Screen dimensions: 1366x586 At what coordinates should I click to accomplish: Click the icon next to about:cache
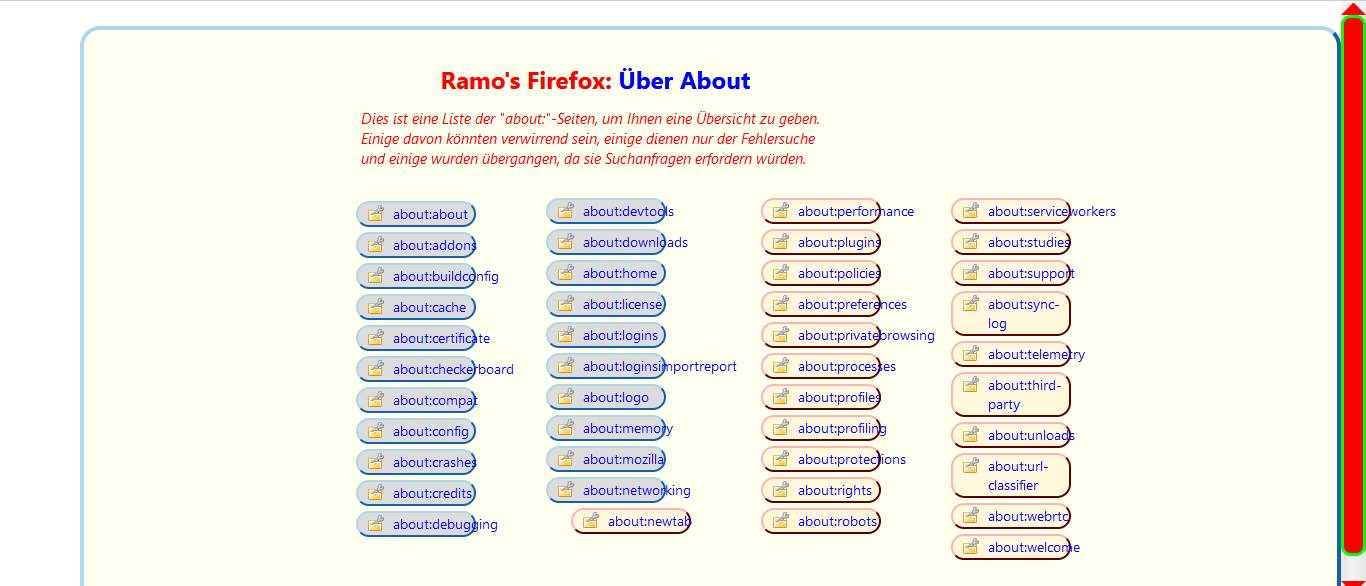coord(375,307)
